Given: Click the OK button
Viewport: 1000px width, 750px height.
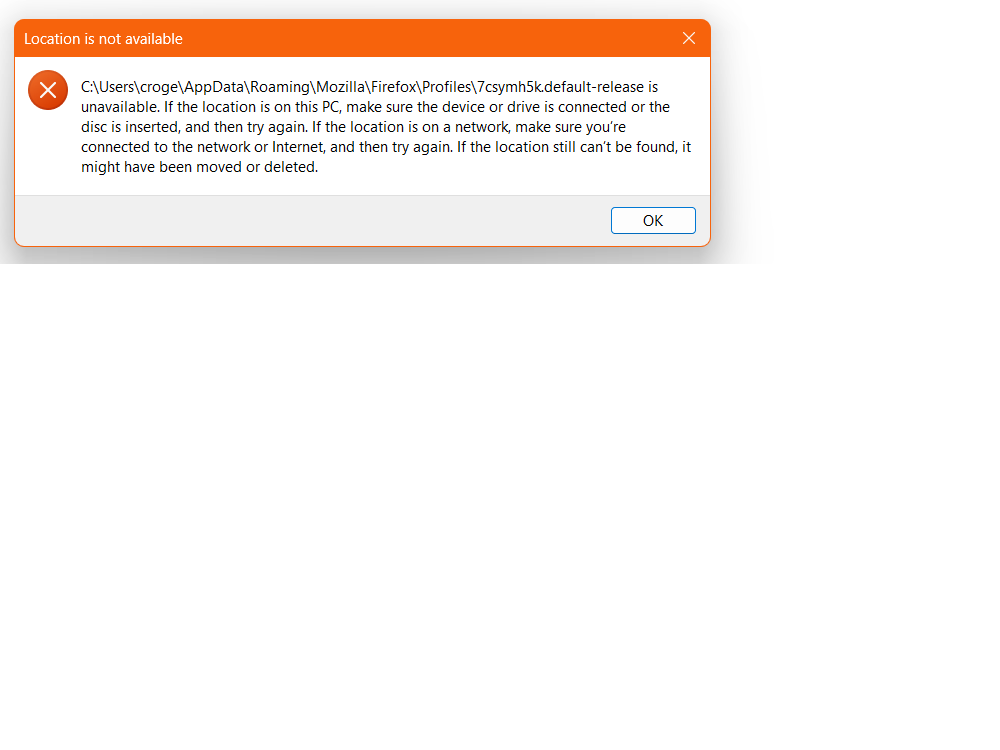Looking at the screenshot, I should pyautogui.click(x=653, y=221).
